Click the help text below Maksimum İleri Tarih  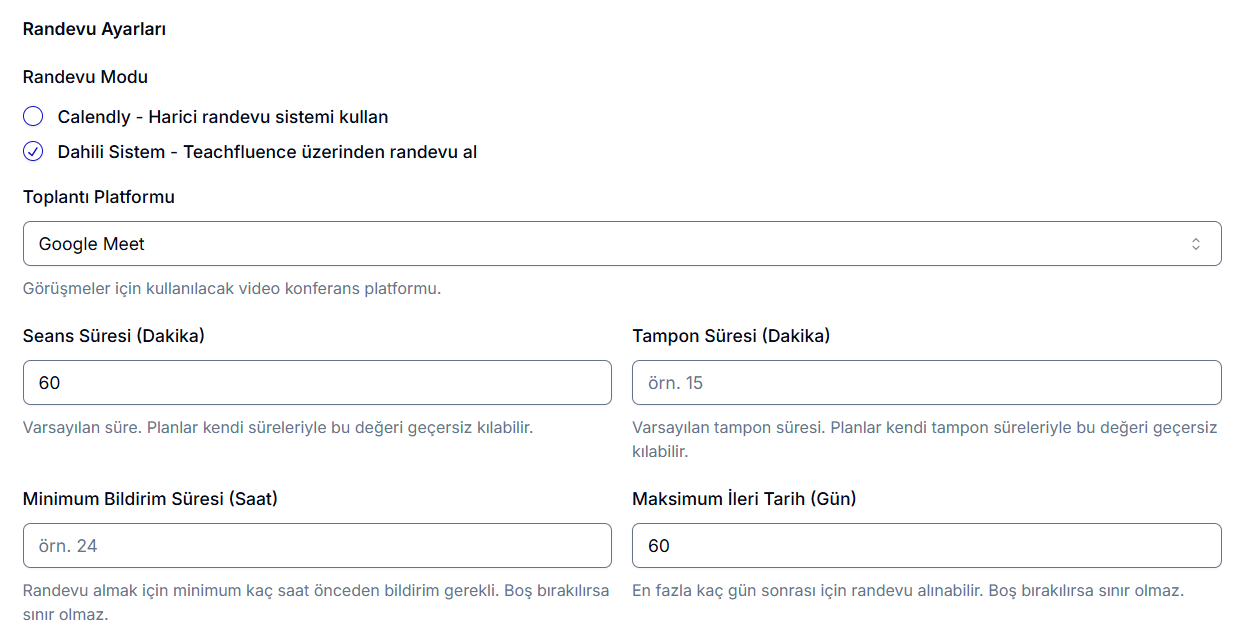click(907, 591)
